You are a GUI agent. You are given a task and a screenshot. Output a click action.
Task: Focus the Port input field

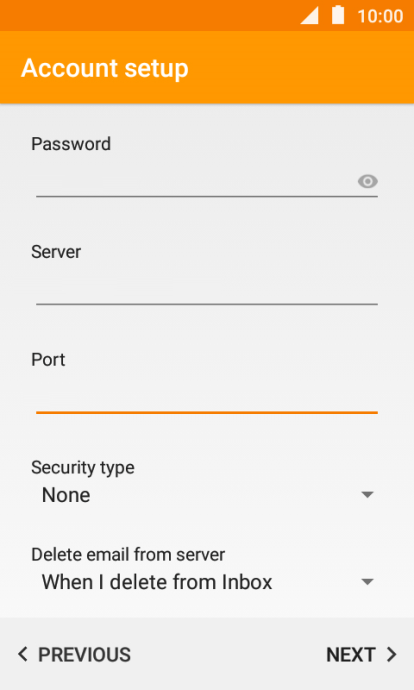(x=207, y=397)
